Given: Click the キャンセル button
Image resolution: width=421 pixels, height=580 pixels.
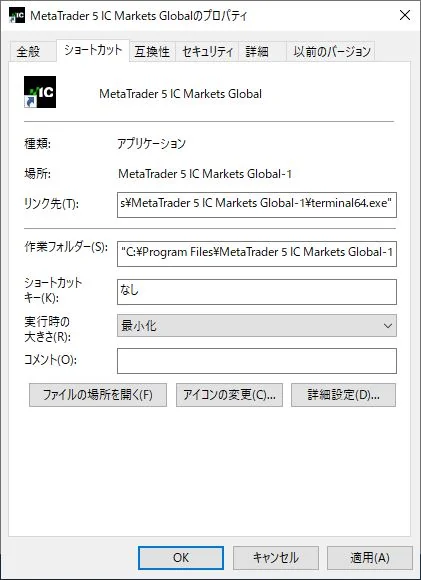Looking at the screenshot, I should click(x=276, y=558).
